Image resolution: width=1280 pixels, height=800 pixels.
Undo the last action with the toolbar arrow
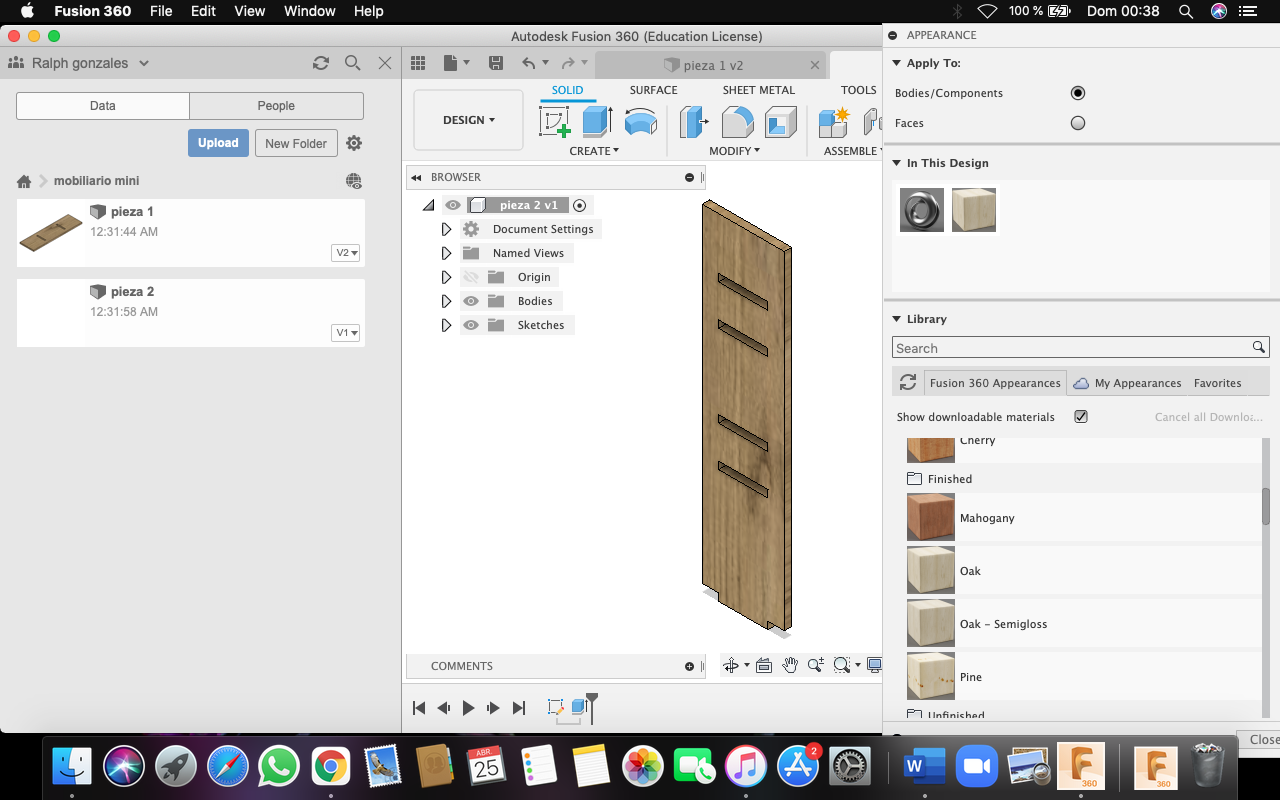[x=529, y=63]
